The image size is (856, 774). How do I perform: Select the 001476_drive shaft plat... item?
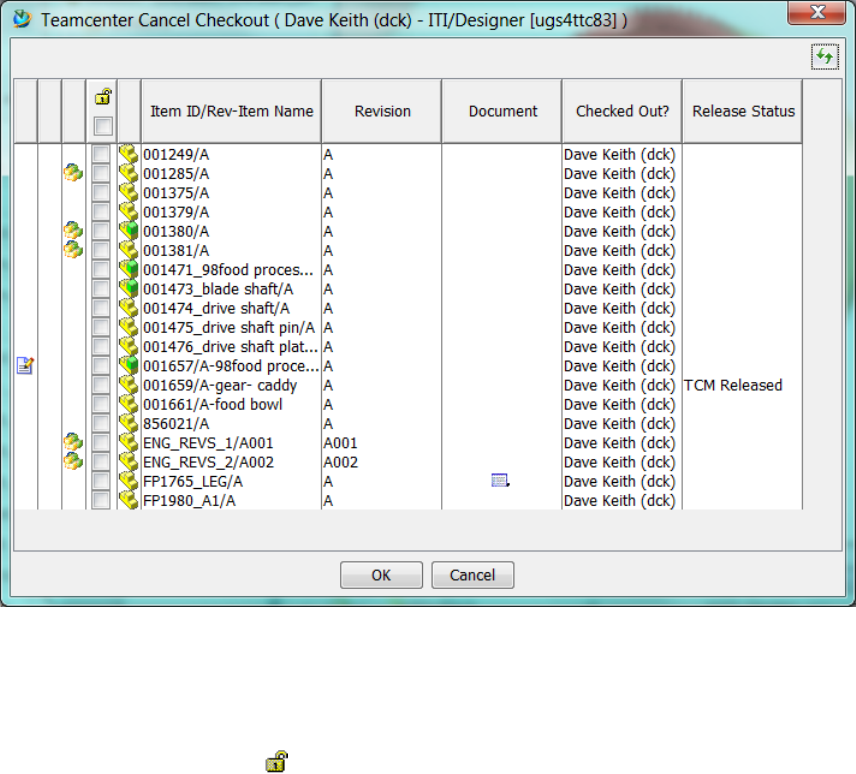tap(230, 347)
